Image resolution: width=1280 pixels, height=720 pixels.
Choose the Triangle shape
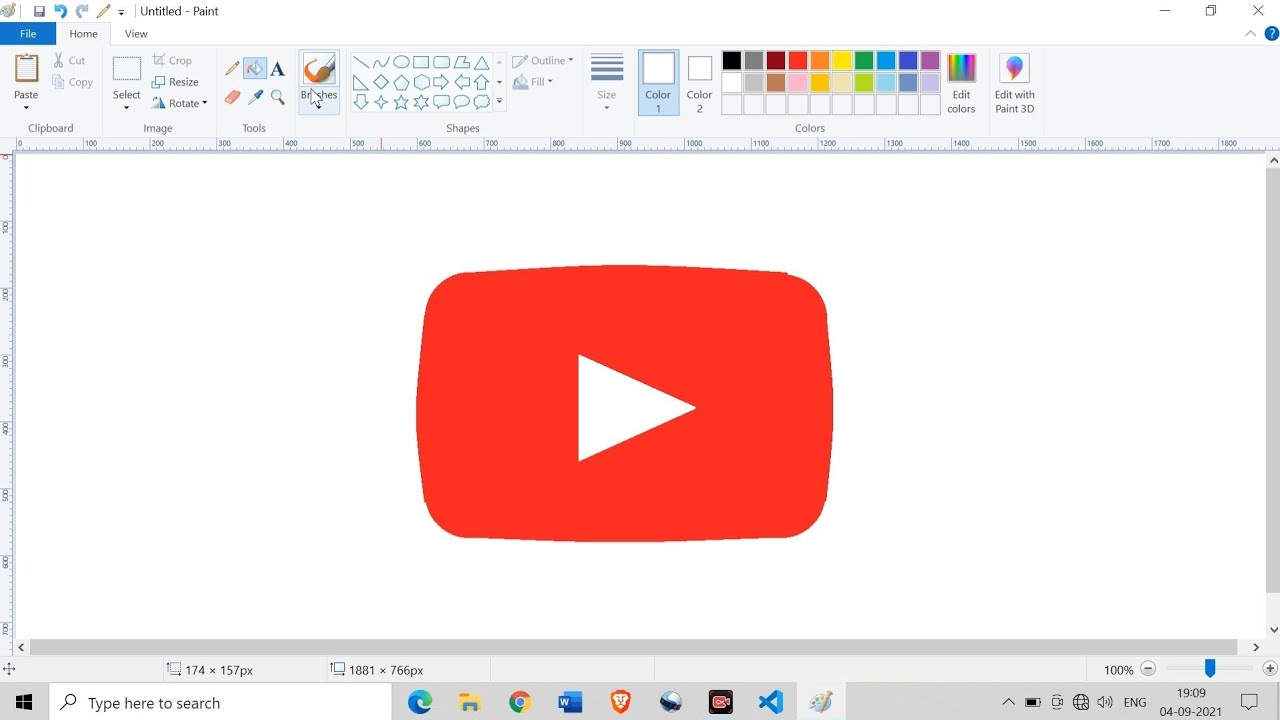481,62
